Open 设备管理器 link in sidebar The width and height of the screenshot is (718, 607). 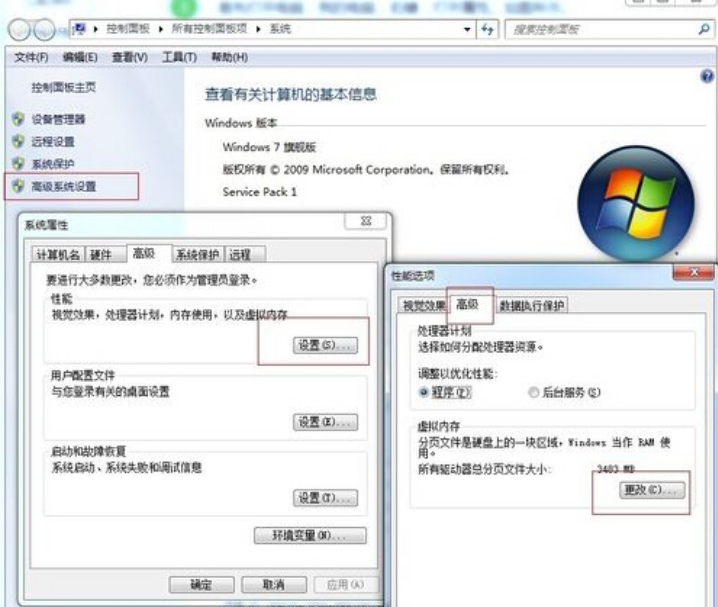[x=58, y=119]
